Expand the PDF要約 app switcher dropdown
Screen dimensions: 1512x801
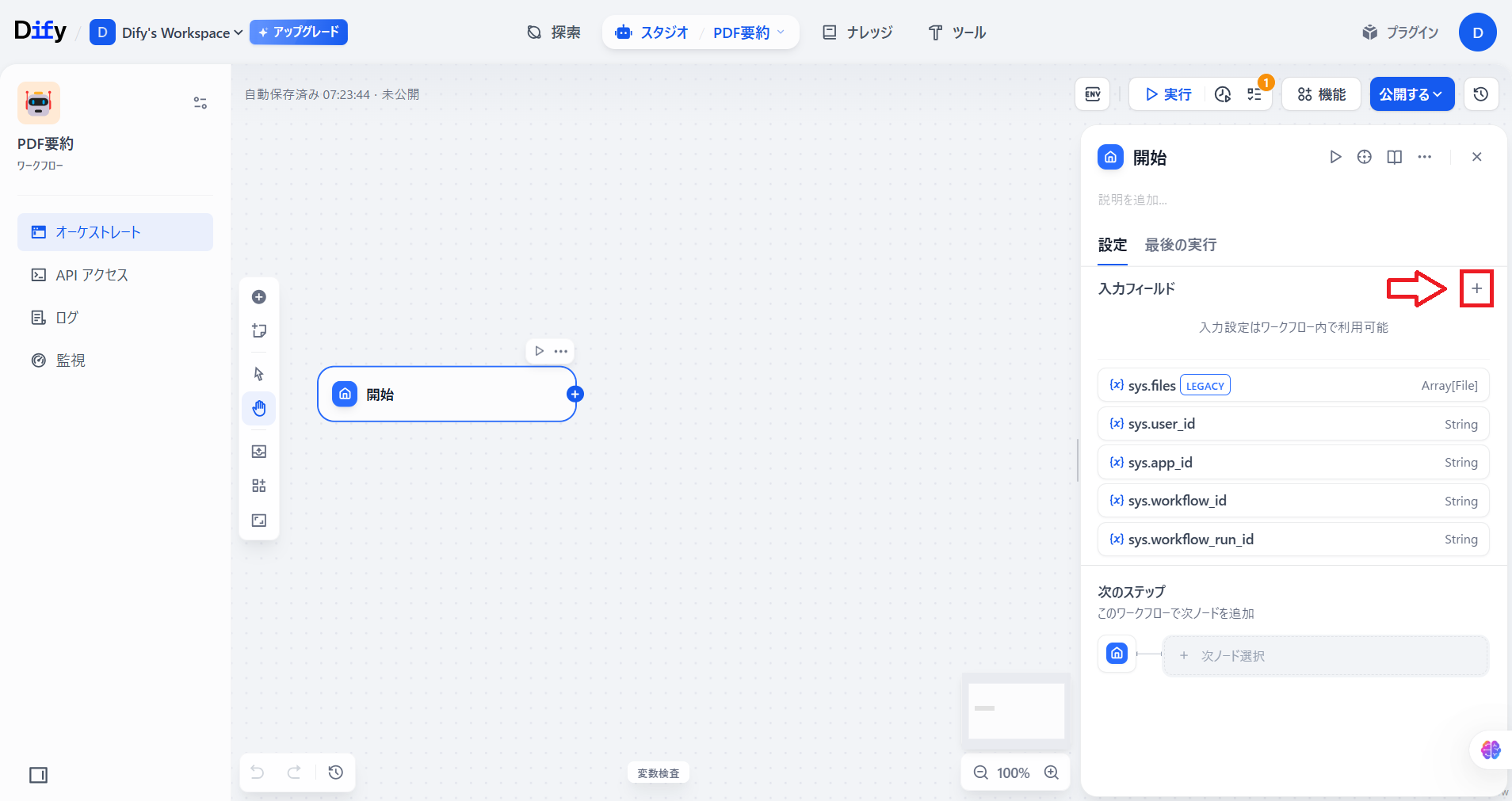tap(749, 32)
